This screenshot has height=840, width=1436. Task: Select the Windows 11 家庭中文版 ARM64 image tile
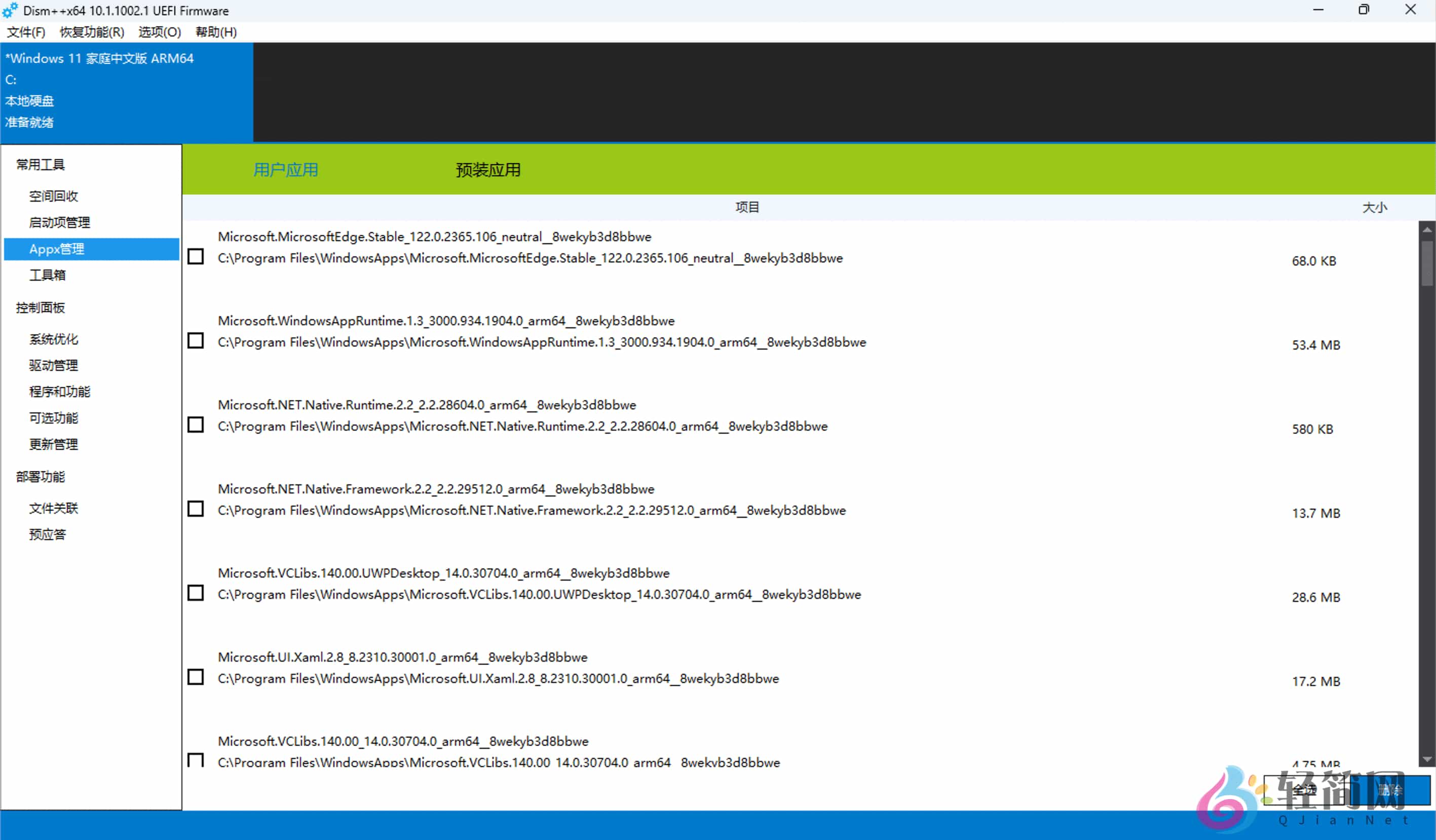pos(127,92)
